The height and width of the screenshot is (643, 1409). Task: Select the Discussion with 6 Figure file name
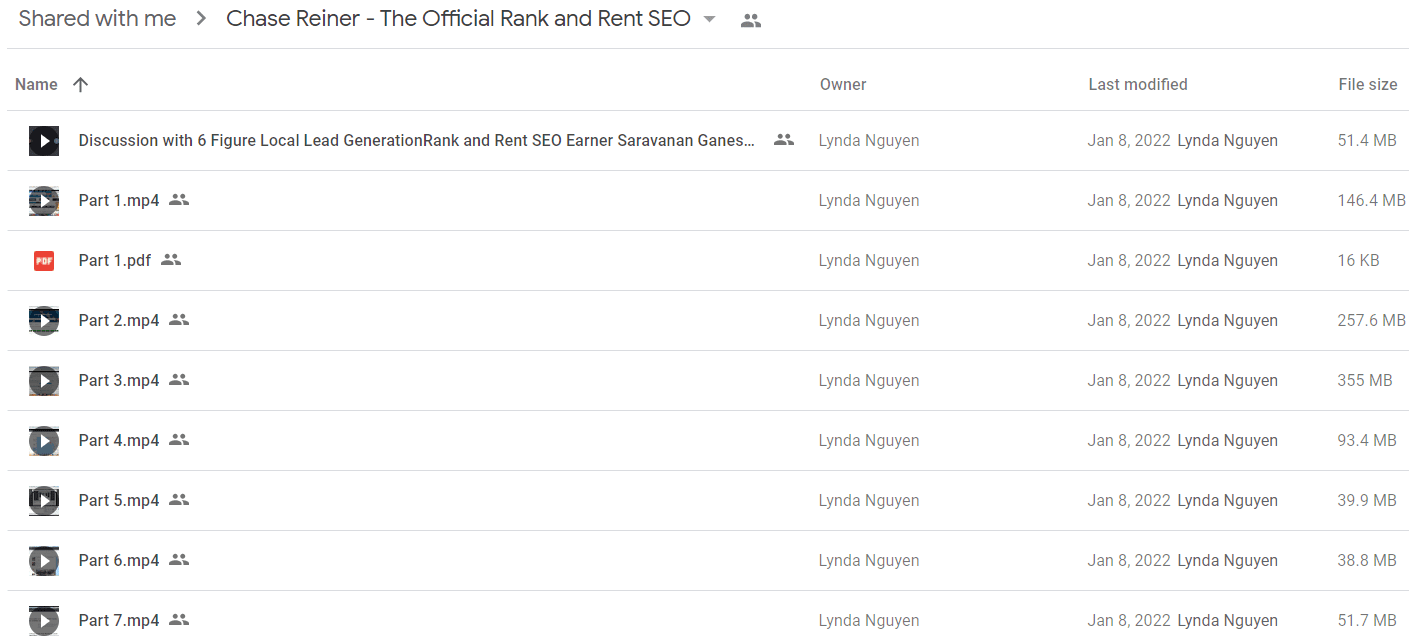tap(417, 140)
